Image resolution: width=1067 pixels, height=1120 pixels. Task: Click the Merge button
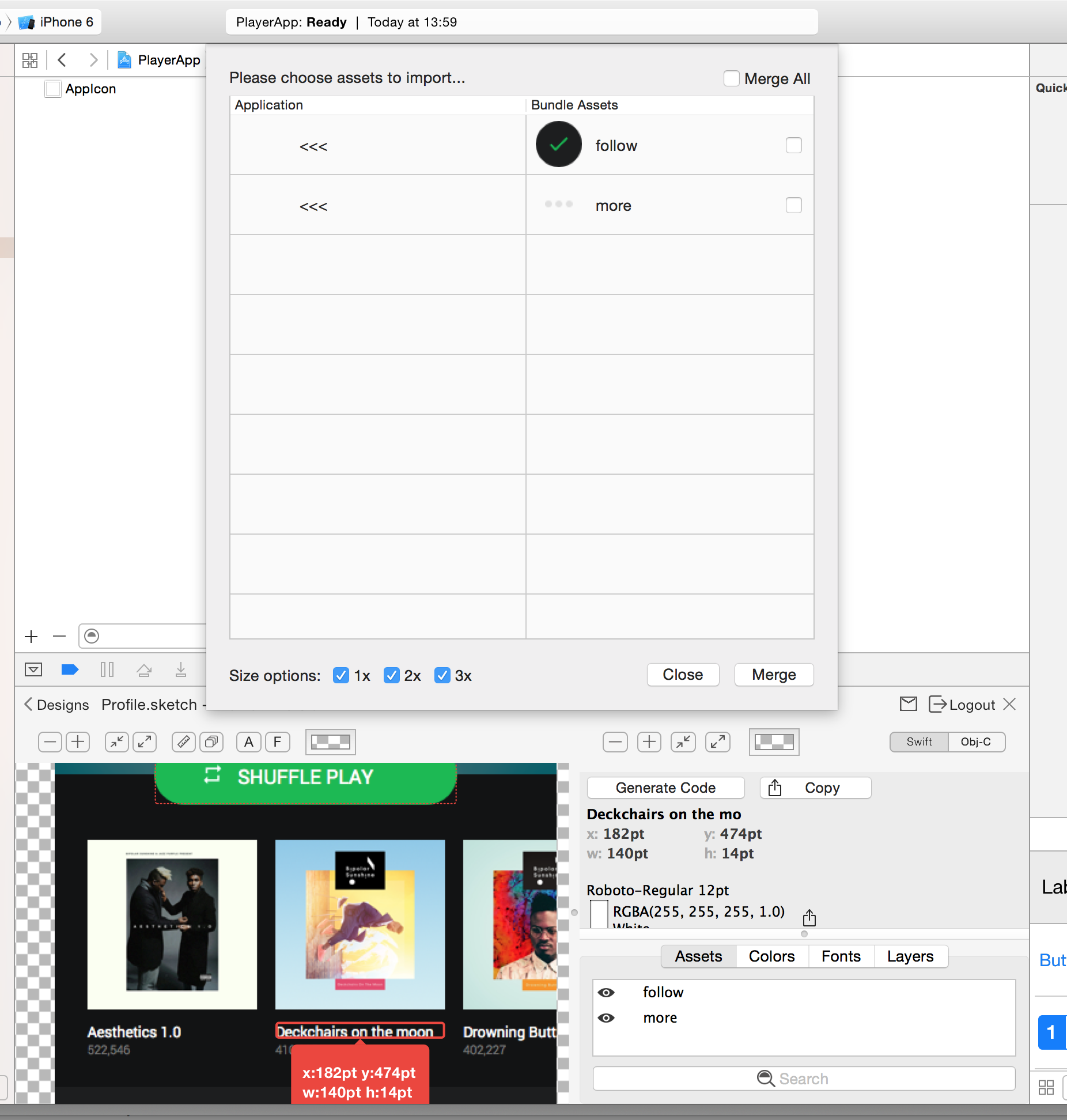[x=774, y=675]
